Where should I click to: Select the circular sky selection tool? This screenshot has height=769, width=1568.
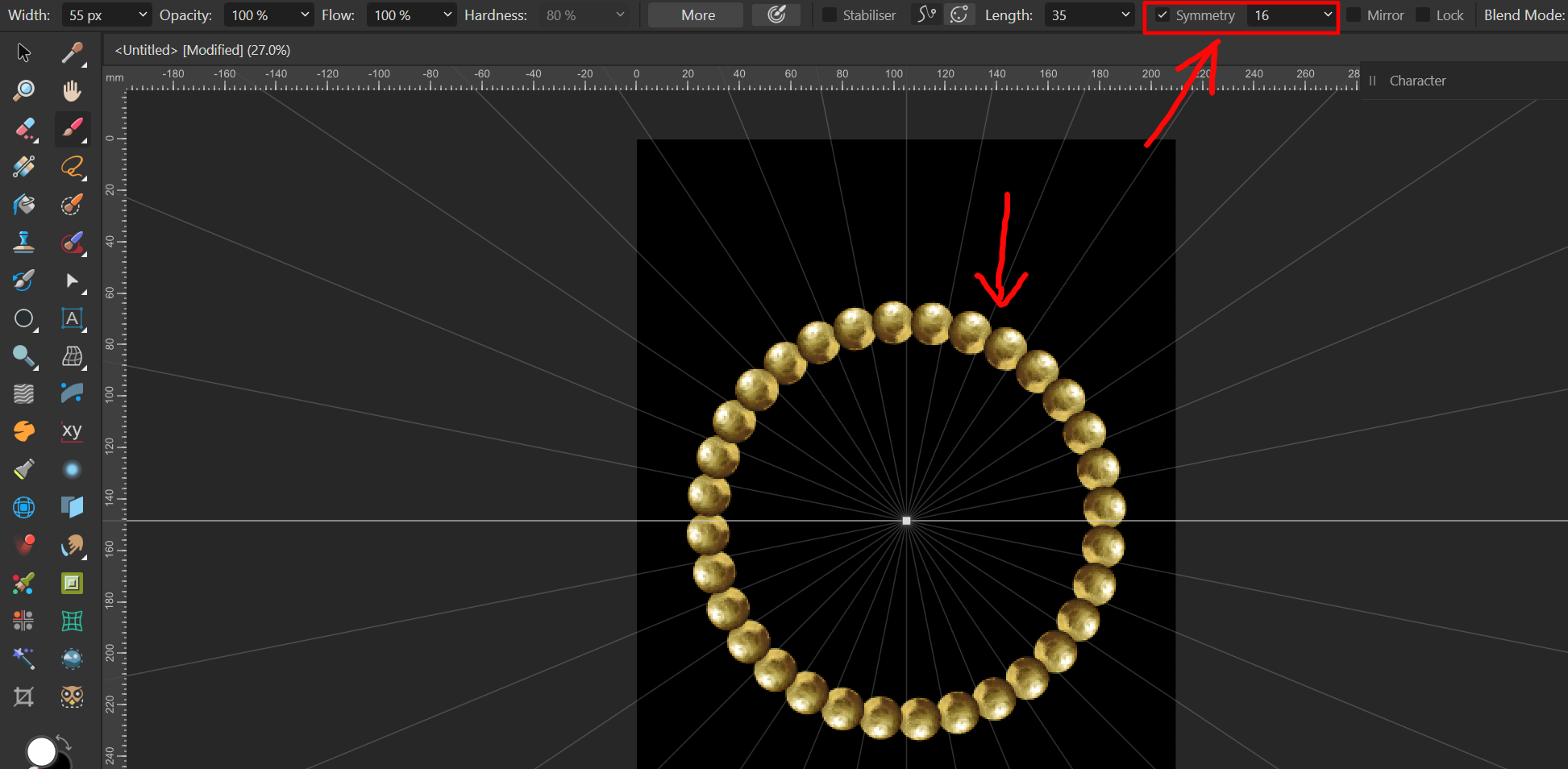point(73,659)
